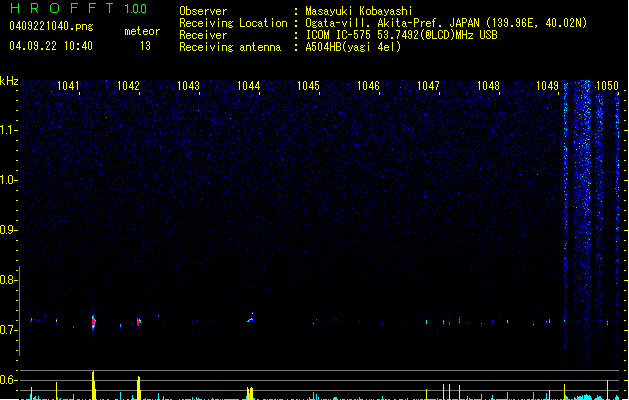Click the 'meteor' count label

click(142, 31)
